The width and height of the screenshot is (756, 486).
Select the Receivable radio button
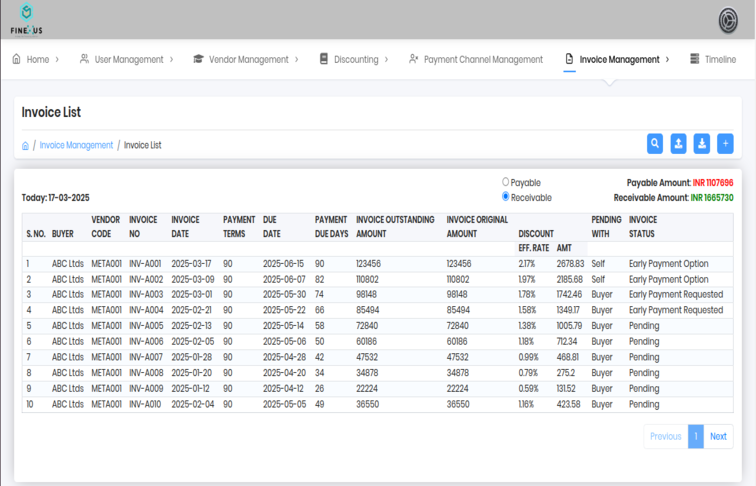(x=506, y=197)
